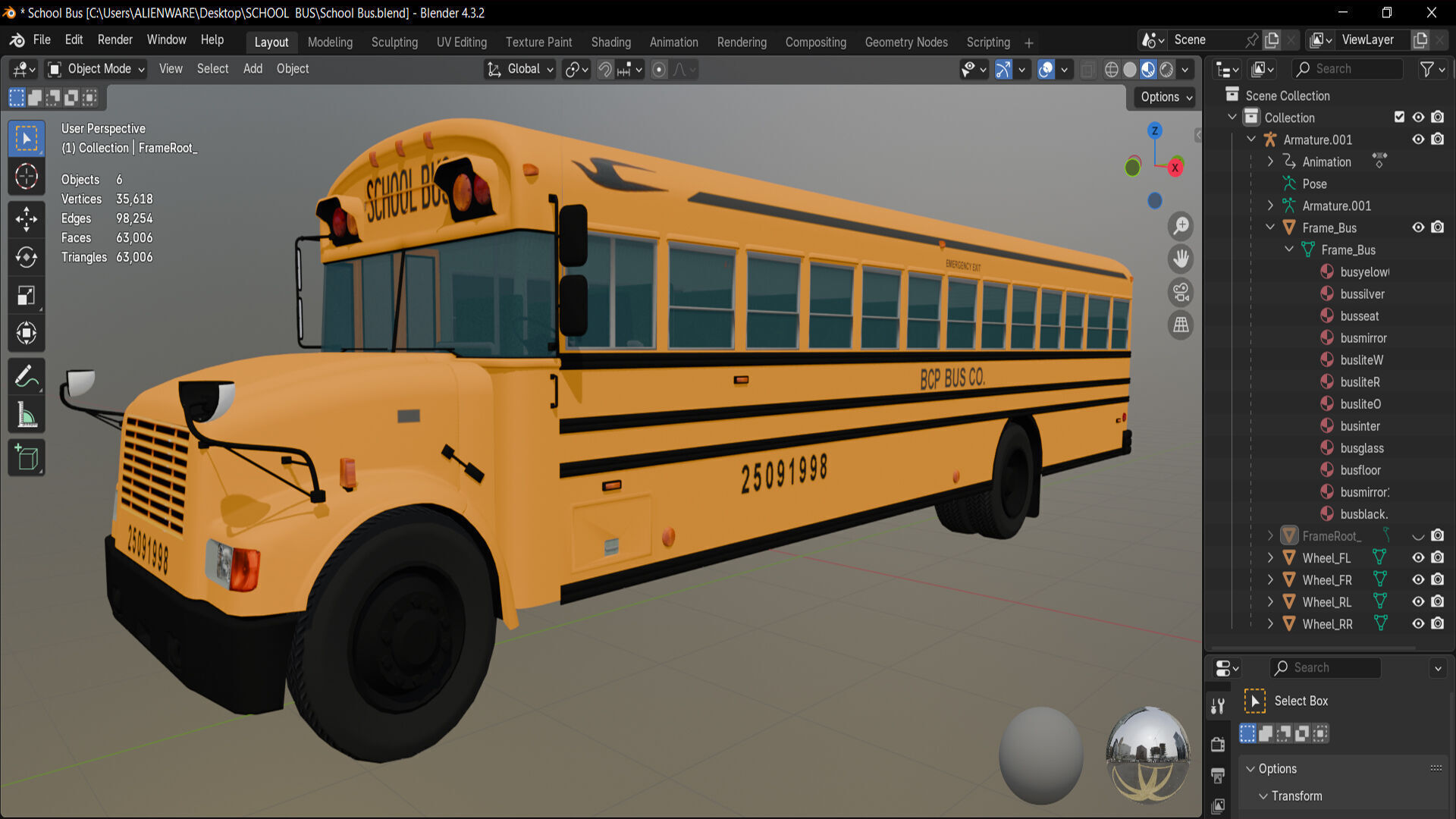Select the Measure tool

[27, 414]
